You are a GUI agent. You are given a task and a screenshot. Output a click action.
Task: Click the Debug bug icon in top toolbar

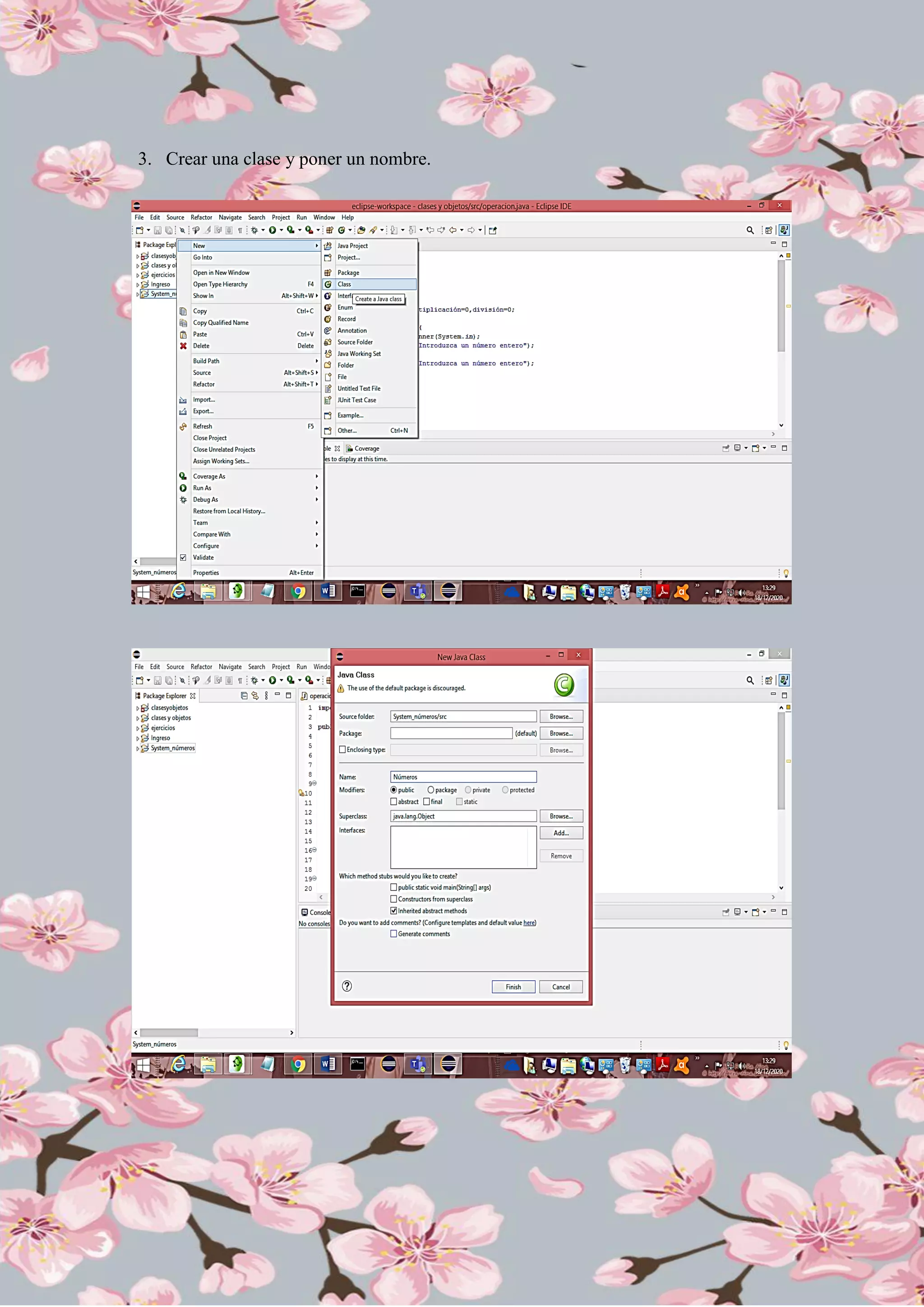[254, 231]
